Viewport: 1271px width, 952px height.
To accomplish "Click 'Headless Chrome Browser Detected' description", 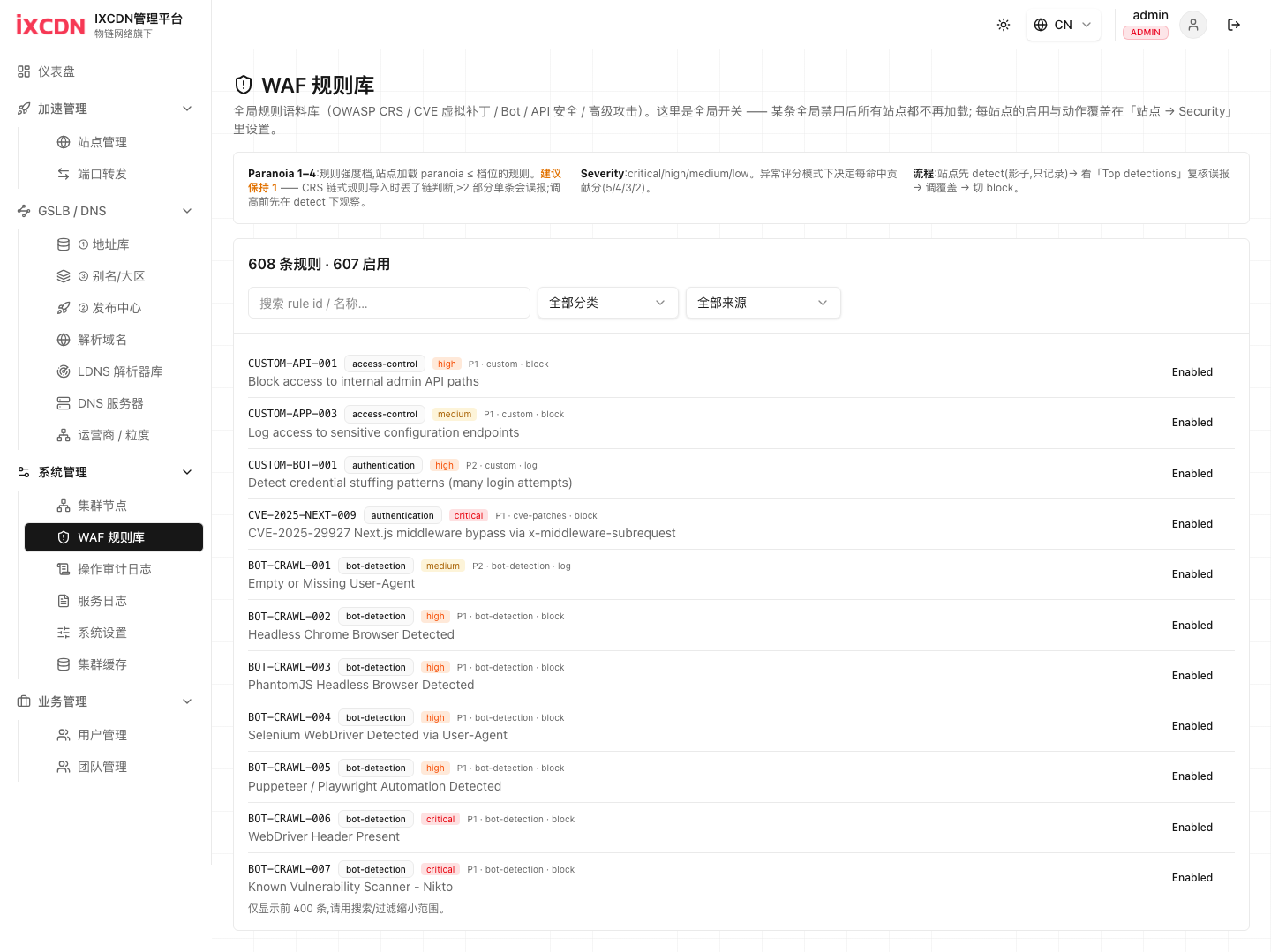I will (351, 634).
